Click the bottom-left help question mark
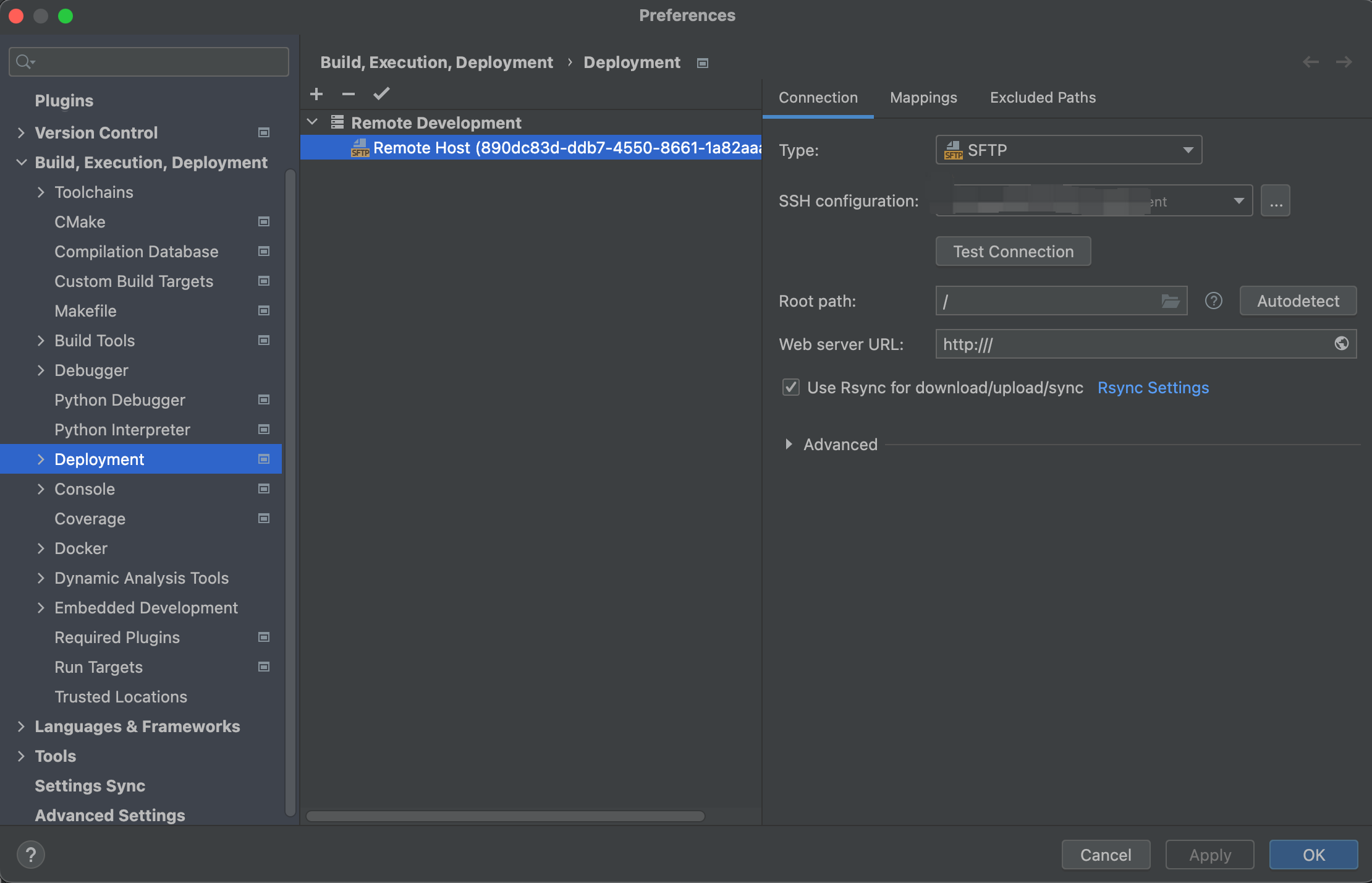 coord(31,855)
